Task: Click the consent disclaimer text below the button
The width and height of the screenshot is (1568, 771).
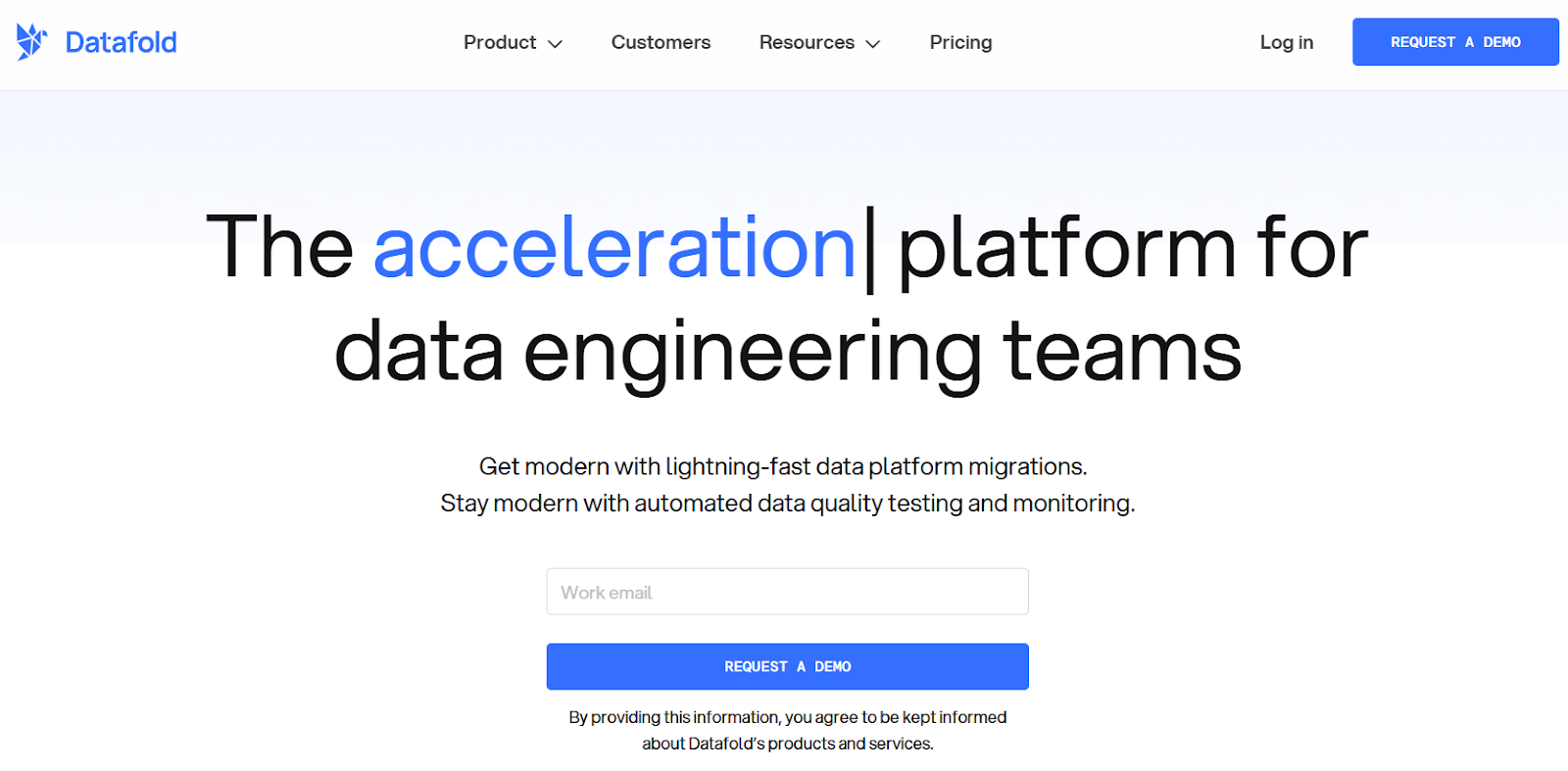Action: [x=787, y=730]
